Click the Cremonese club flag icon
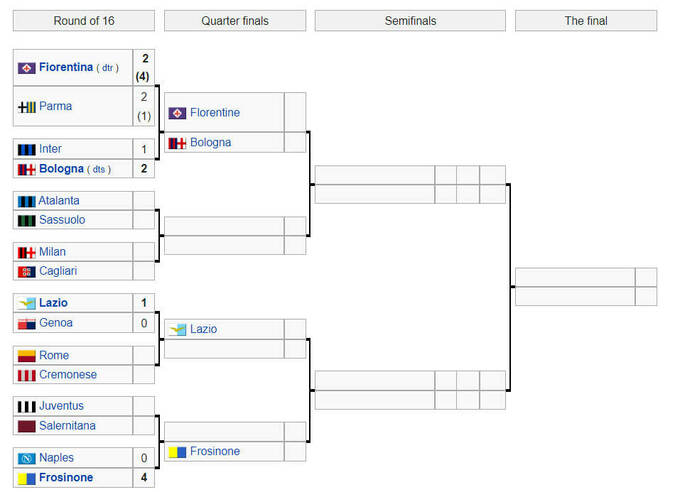680x492 pixels. coord(27,375)
